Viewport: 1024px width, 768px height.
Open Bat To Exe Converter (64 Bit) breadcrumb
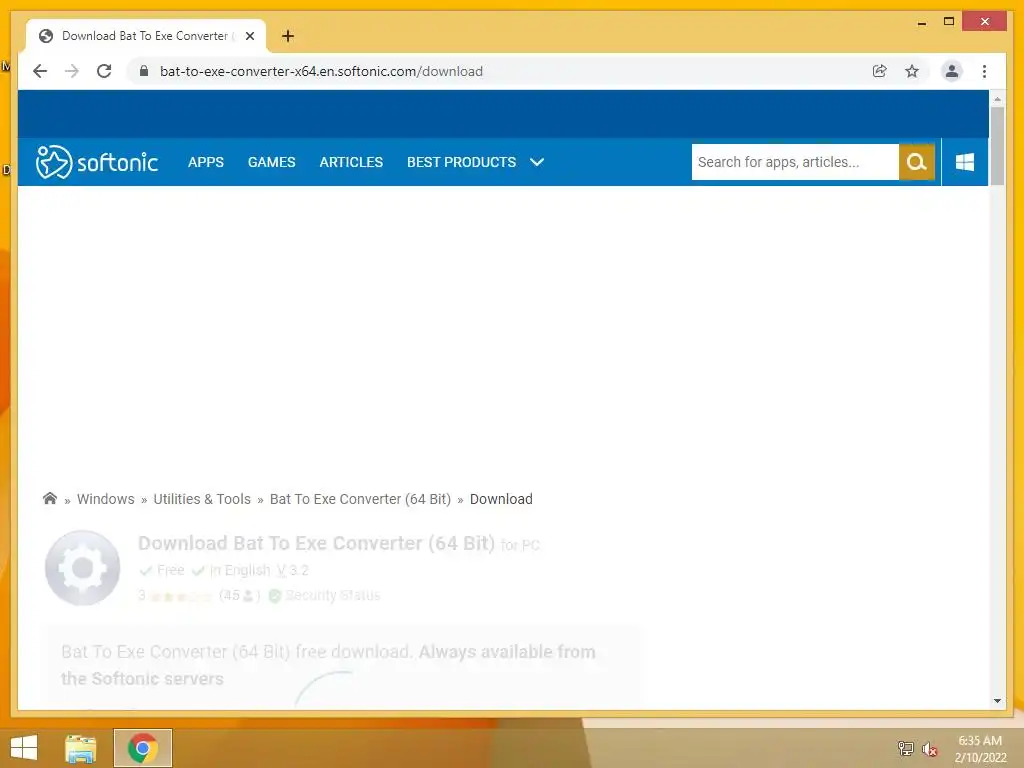click(360, 499)
